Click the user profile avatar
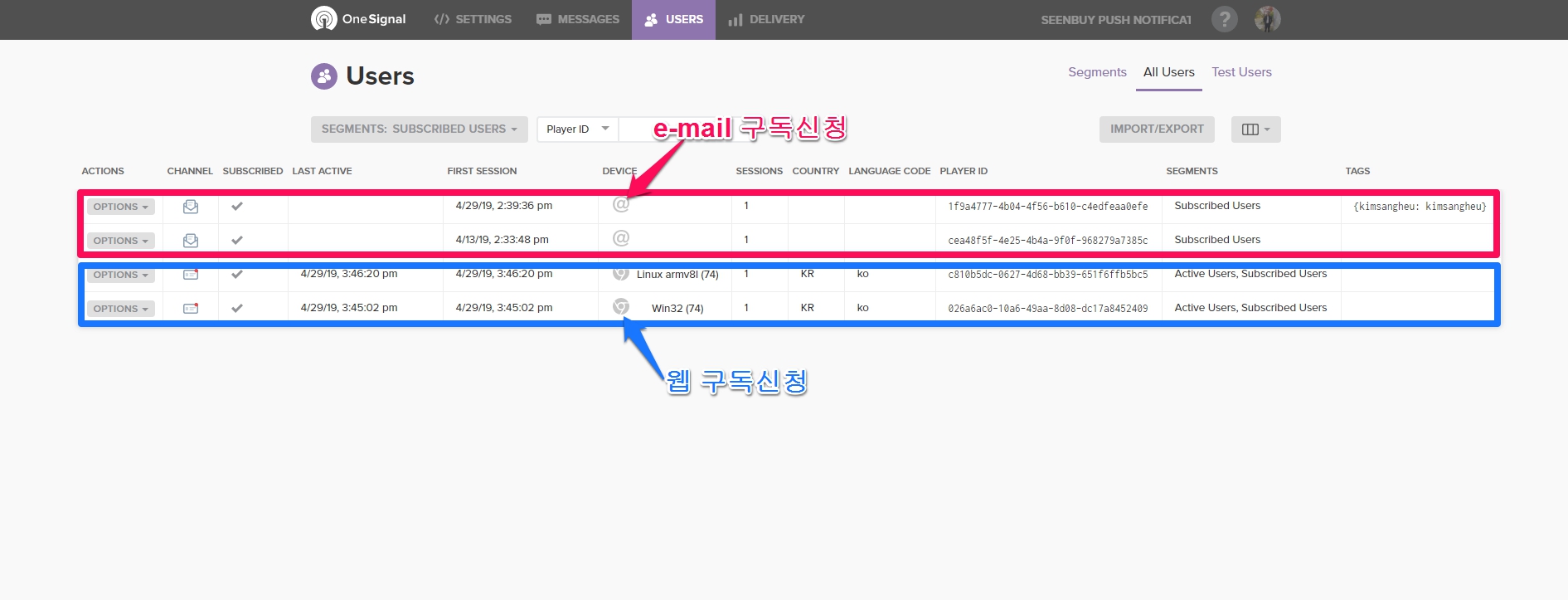1568x600 pixels. coord(1267,19)
